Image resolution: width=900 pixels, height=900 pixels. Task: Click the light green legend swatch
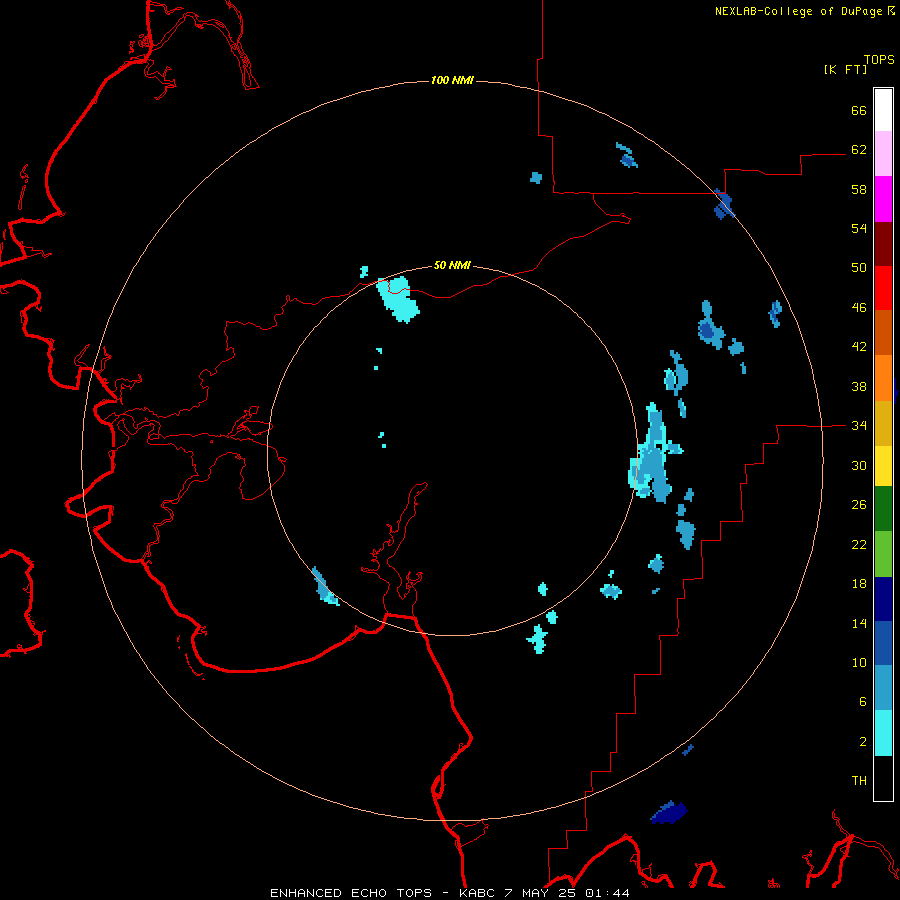point(883,554)
